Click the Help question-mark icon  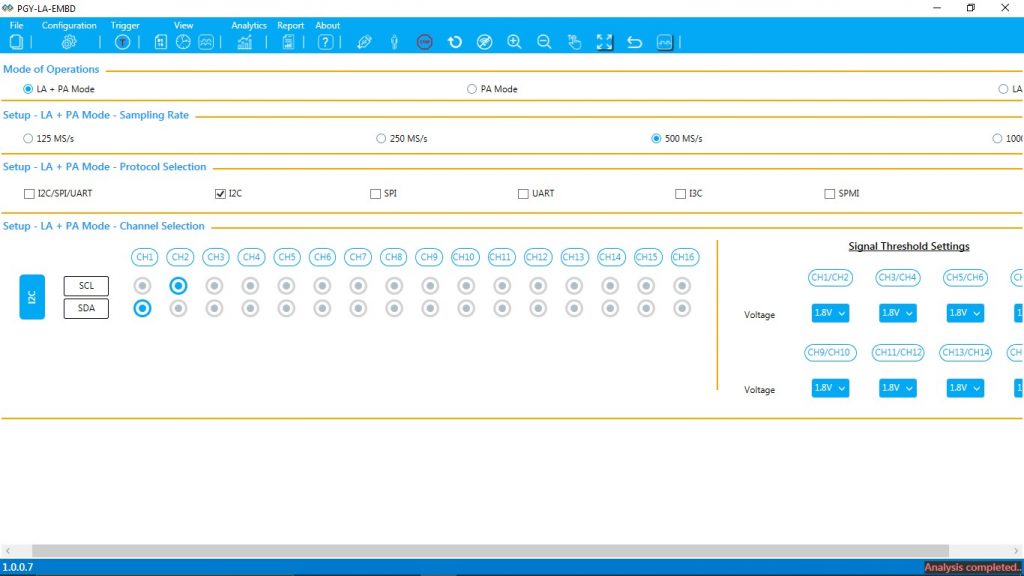(326, 41)
